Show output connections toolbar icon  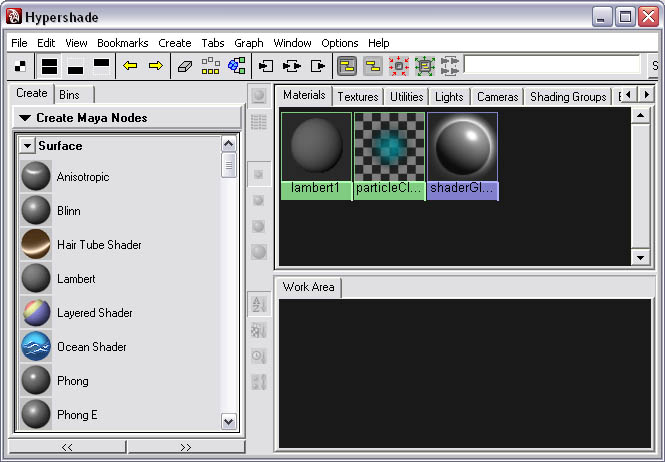click(318, 66)
